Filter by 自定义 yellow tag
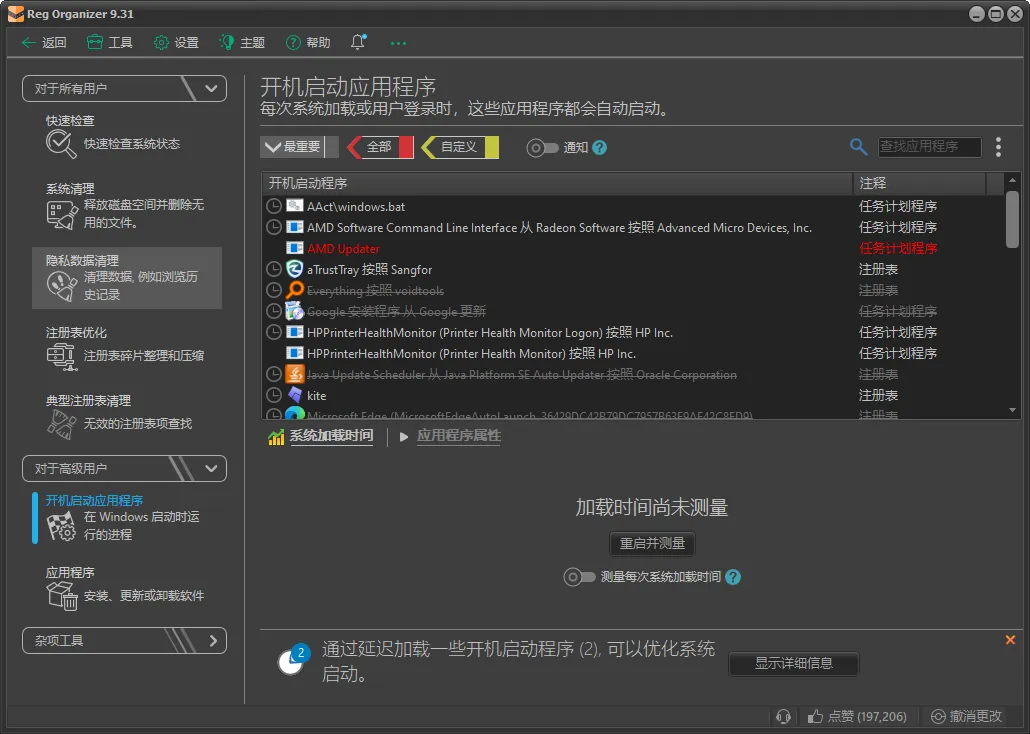This screenshot has height=734, width=1030. [460, 147]
